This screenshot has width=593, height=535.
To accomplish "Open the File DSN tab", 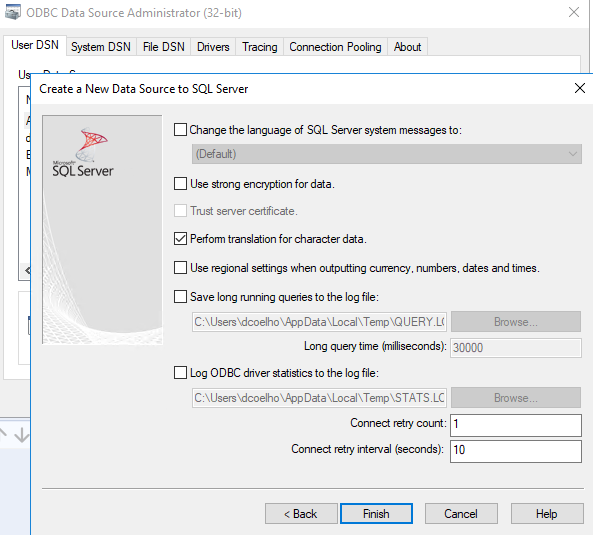I will [163, 47].
